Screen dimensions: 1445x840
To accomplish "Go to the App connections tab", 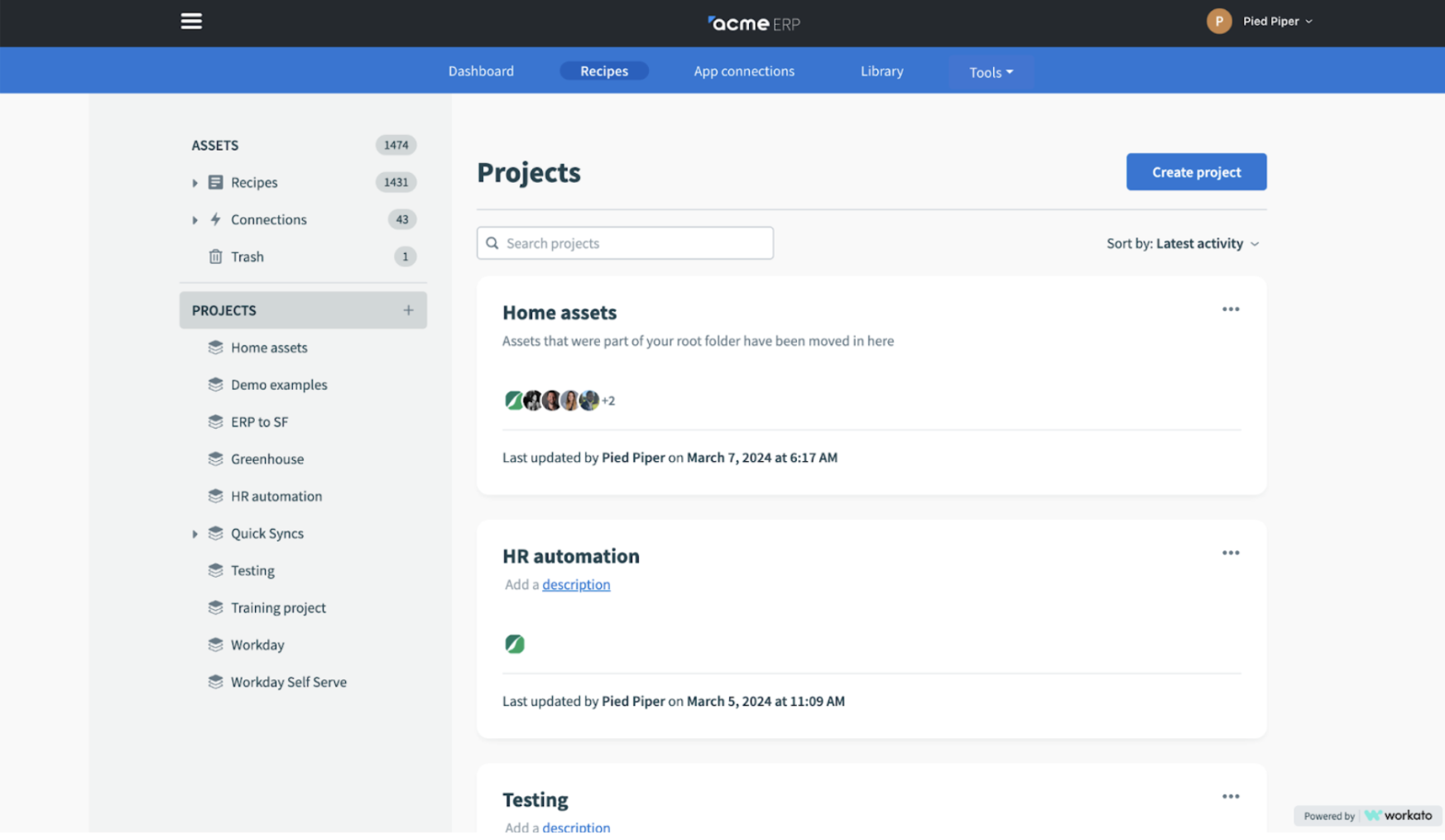I will (743, 71).
